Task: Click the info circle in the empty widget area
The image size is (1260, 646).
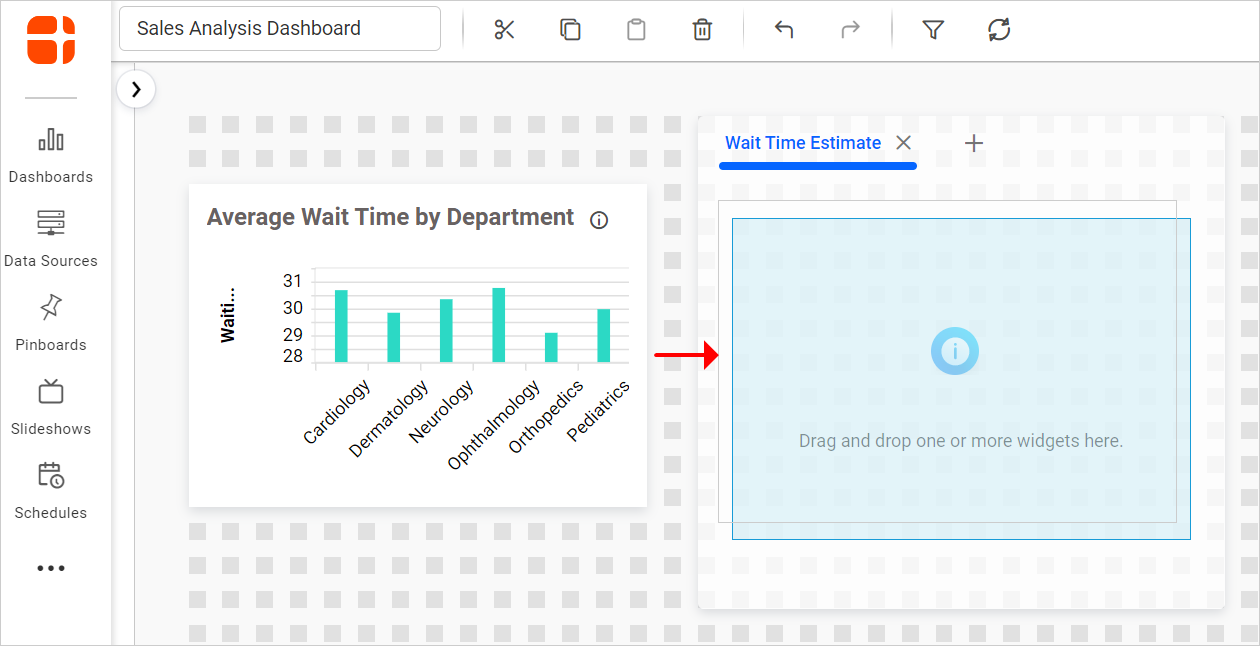Action: tap(954, 351)
